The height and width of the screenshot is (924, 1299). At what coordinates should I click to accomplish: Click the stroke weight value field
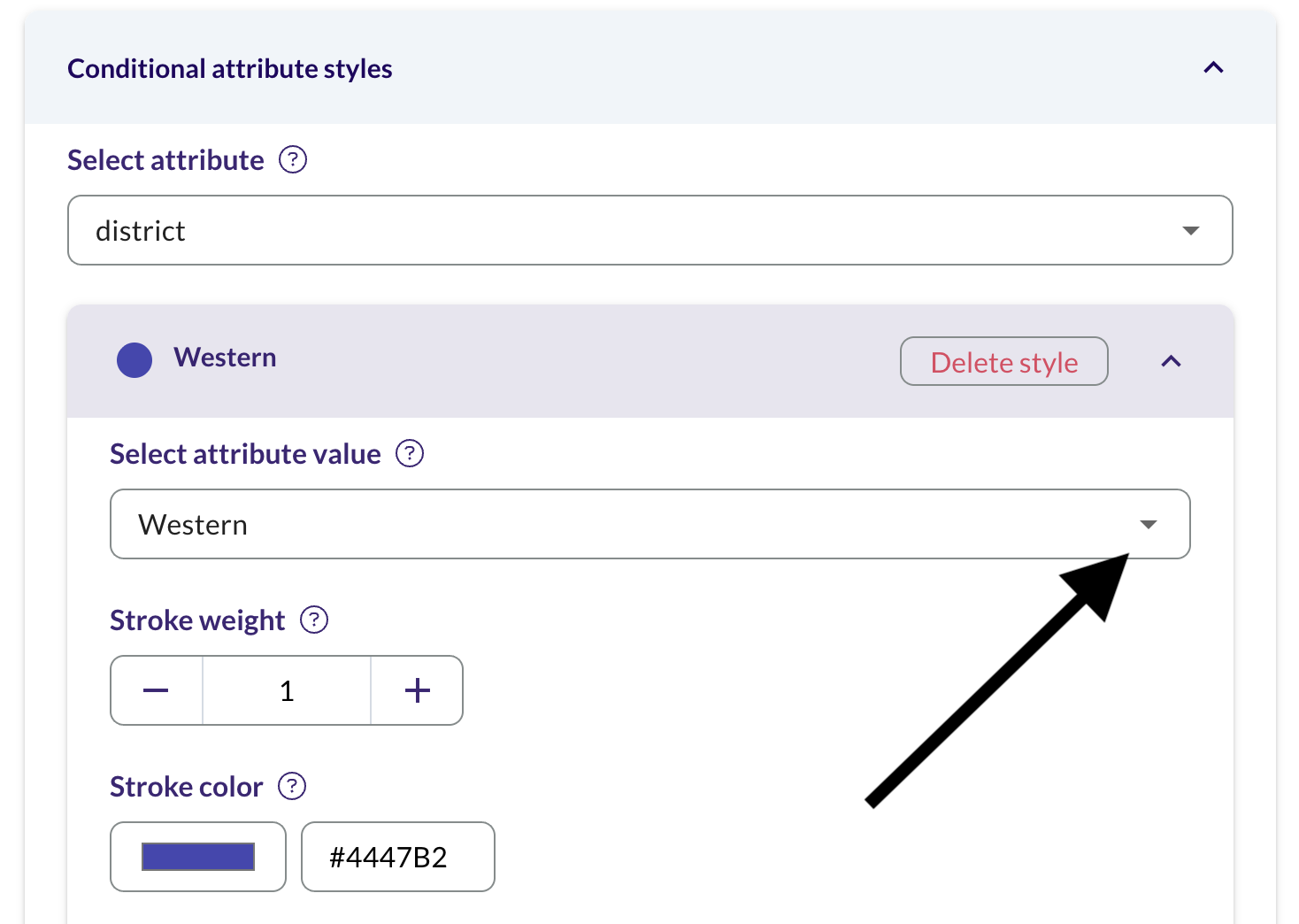point(287,690)
